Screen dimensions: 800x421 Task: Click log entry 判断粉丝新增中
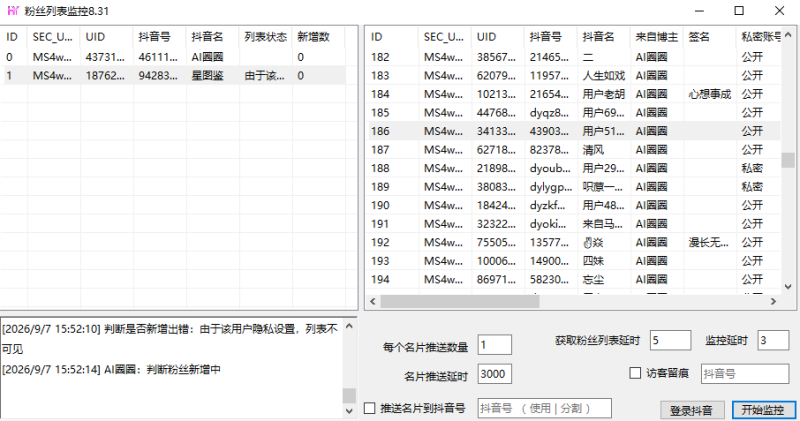coord(111,369)
